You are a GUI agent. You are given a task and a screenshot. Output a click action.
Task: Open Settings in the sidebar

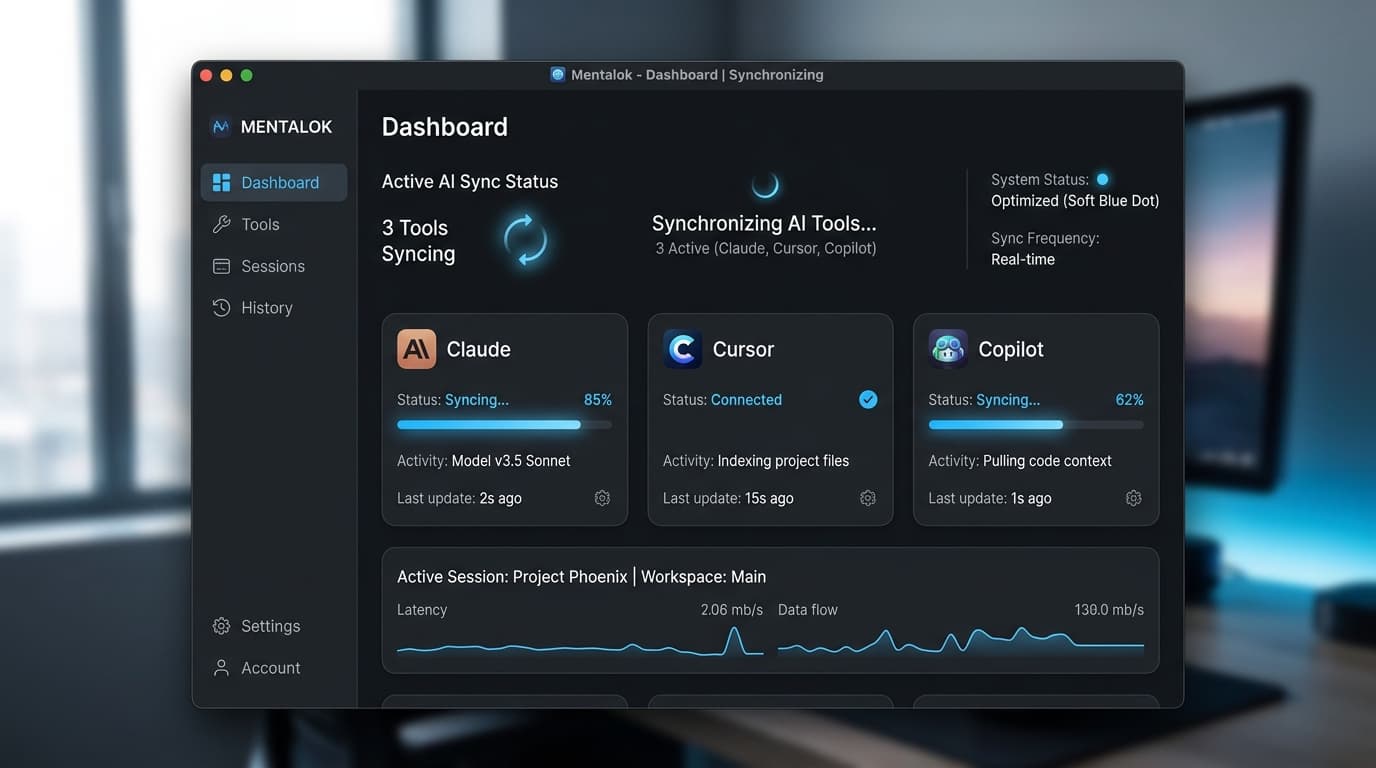click(274, 626)
